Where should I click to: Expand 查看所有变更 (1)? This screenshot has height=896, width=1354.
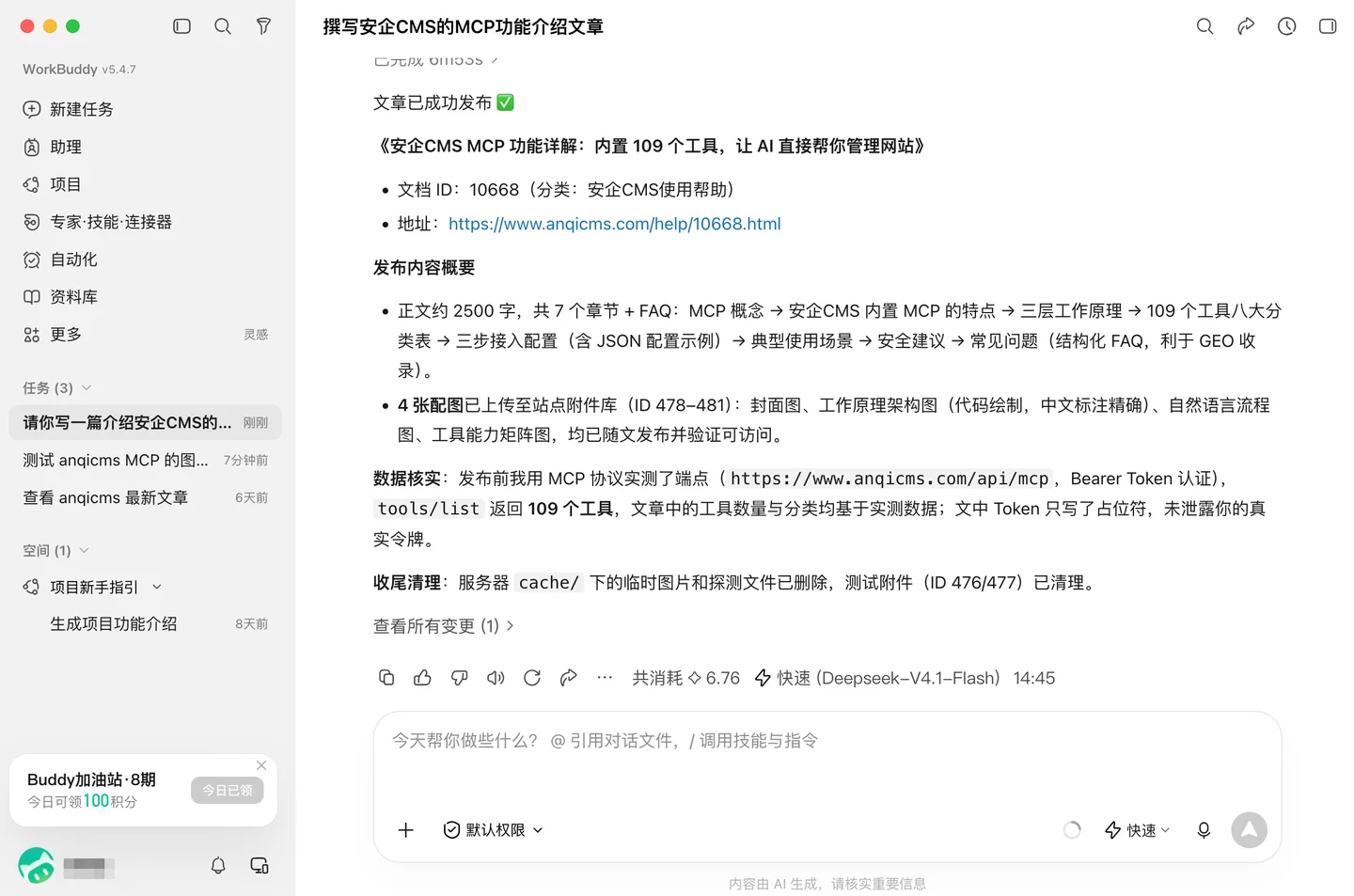point(444,626)
